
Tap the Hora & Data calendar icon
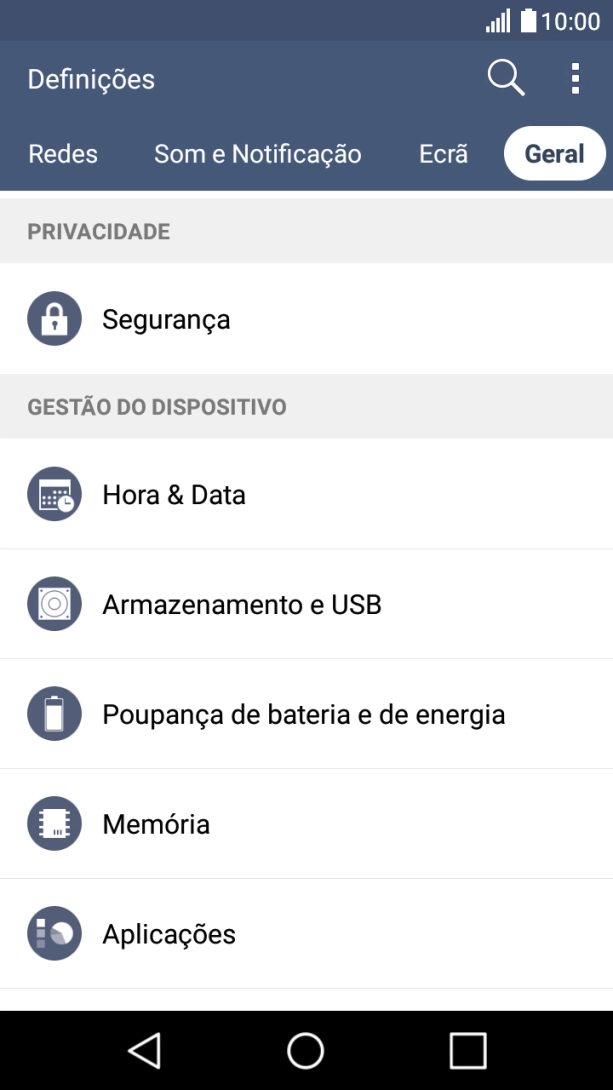[54, 494]
